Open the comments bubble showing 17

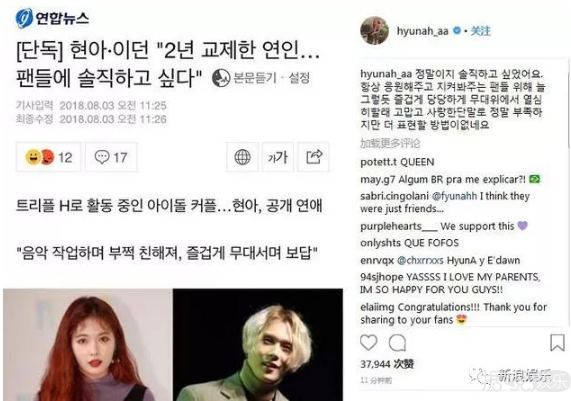[x=111, y=157]
